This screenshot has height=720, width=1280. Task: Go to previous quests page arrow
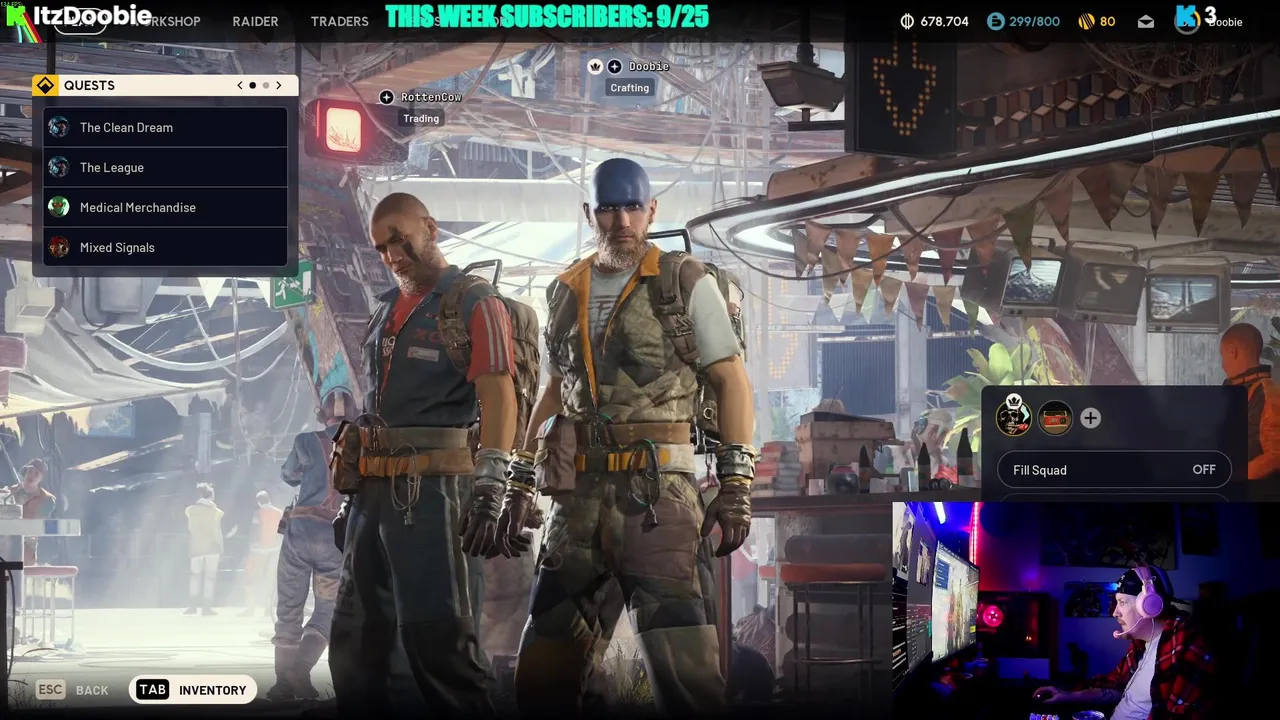240,85
